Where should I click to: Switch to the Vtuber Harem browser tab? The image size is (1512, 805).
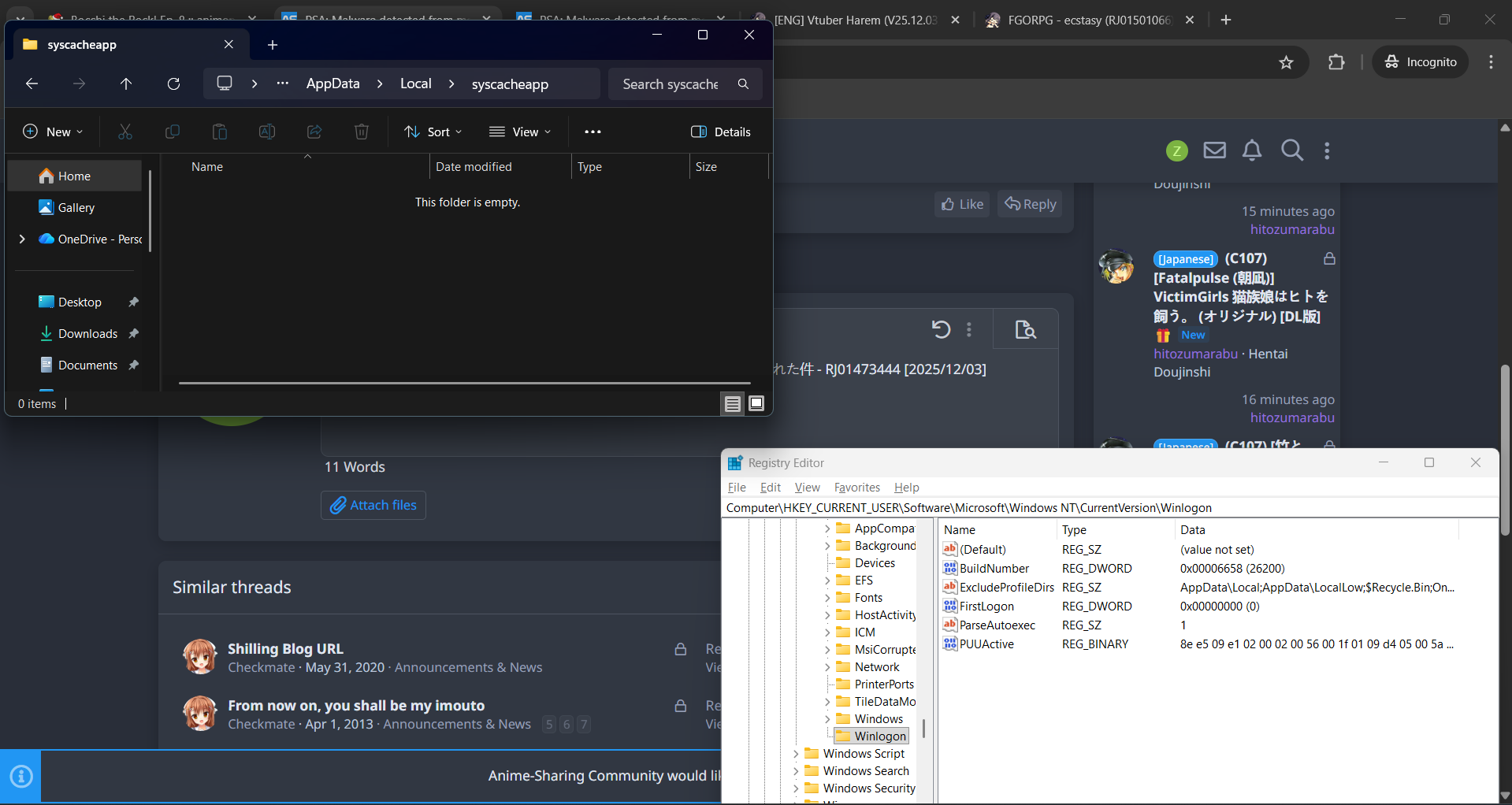coord(855,20)
